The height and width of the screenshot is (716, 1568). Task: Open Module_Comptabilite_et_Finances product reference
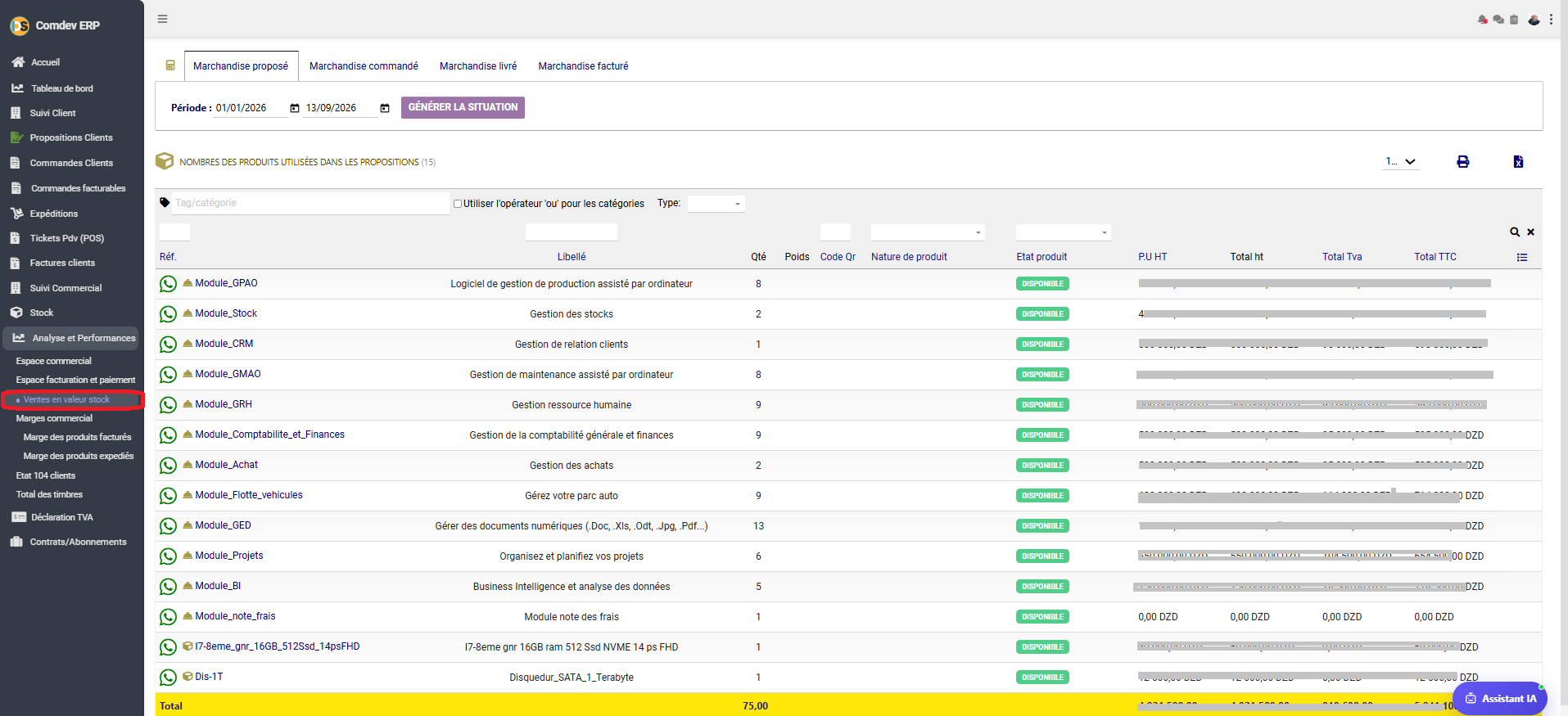269,435
